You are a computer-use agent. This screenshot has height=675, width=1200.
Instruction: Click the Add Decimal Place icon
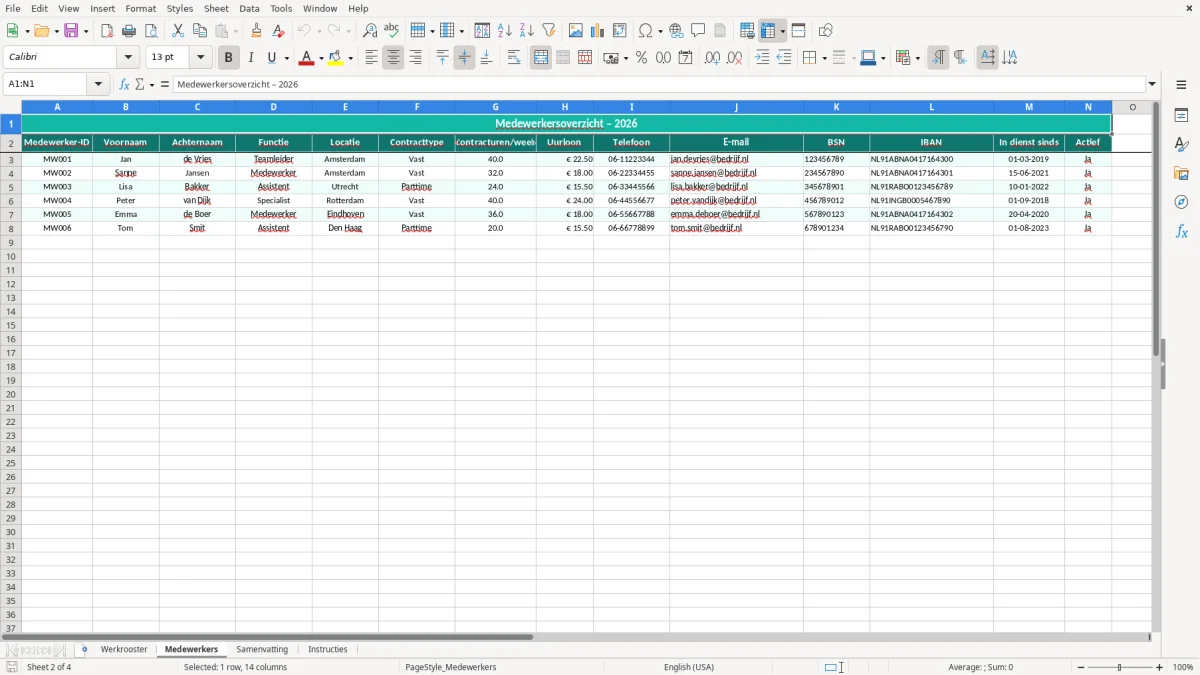712,58
